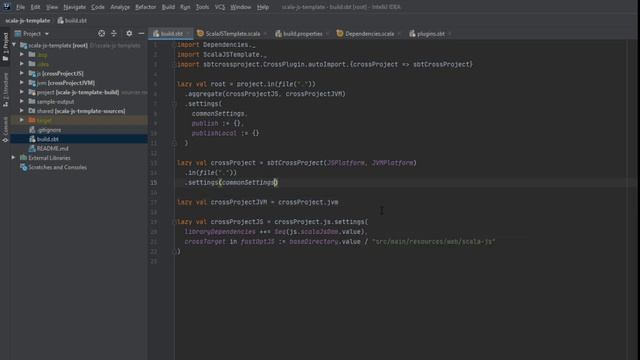Expand the js [crossProjectJS] module

point(22,73)
